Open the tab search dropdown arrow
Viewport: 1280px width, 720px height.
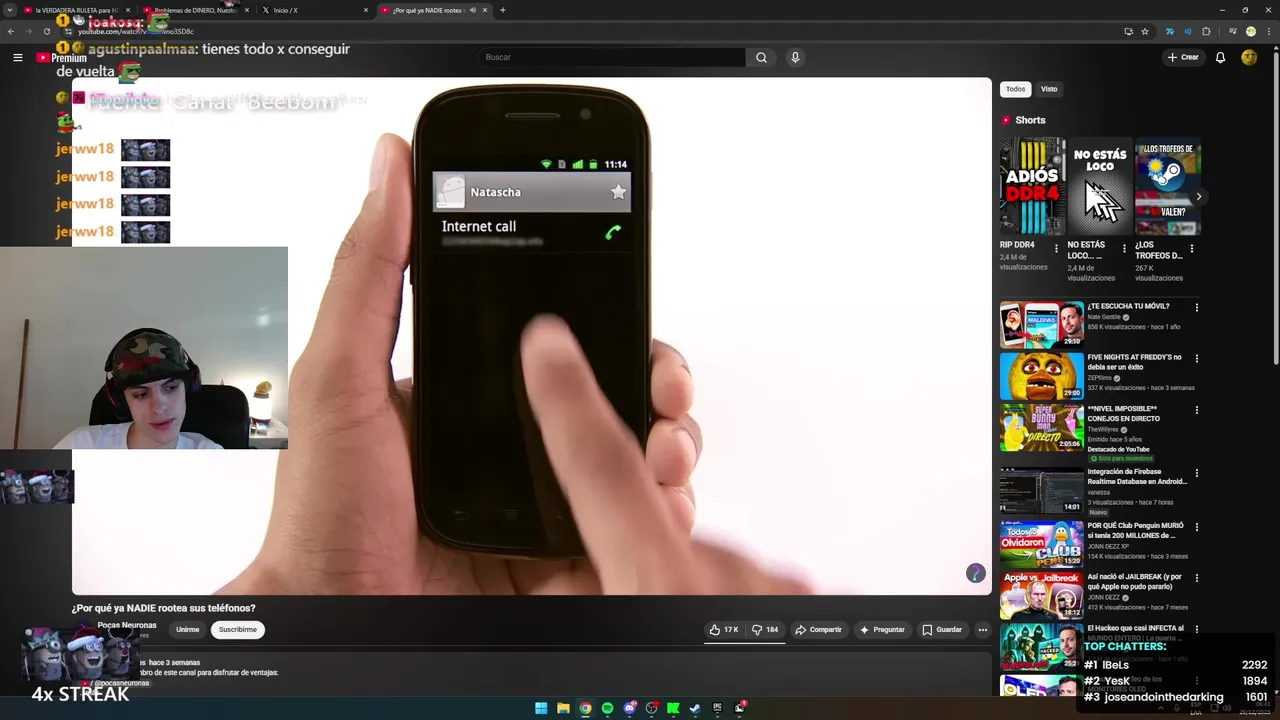click(8, 10)
